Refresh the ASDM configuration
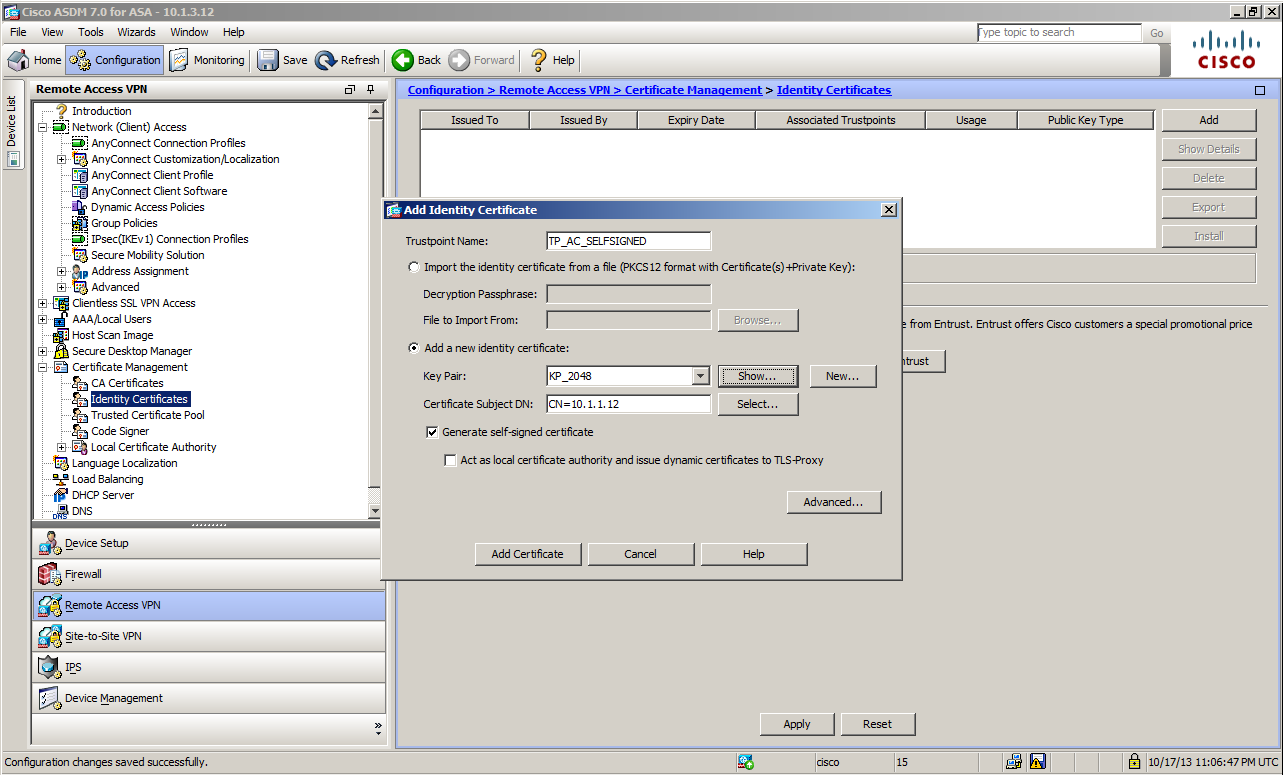1283x775 pixels. point(347,60)
